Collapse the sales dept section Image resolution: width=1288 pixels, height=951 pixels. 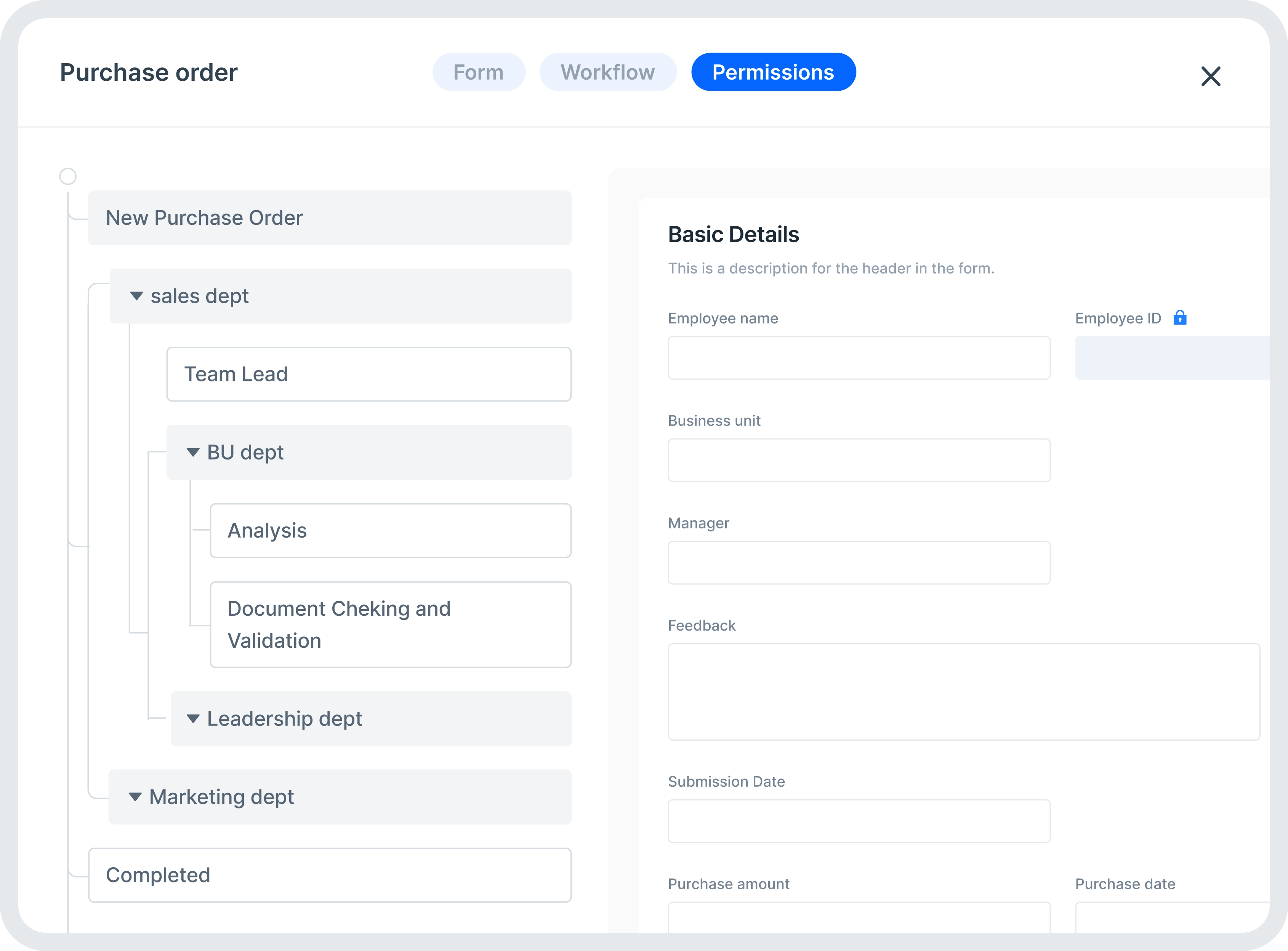[x=138, y=295]
